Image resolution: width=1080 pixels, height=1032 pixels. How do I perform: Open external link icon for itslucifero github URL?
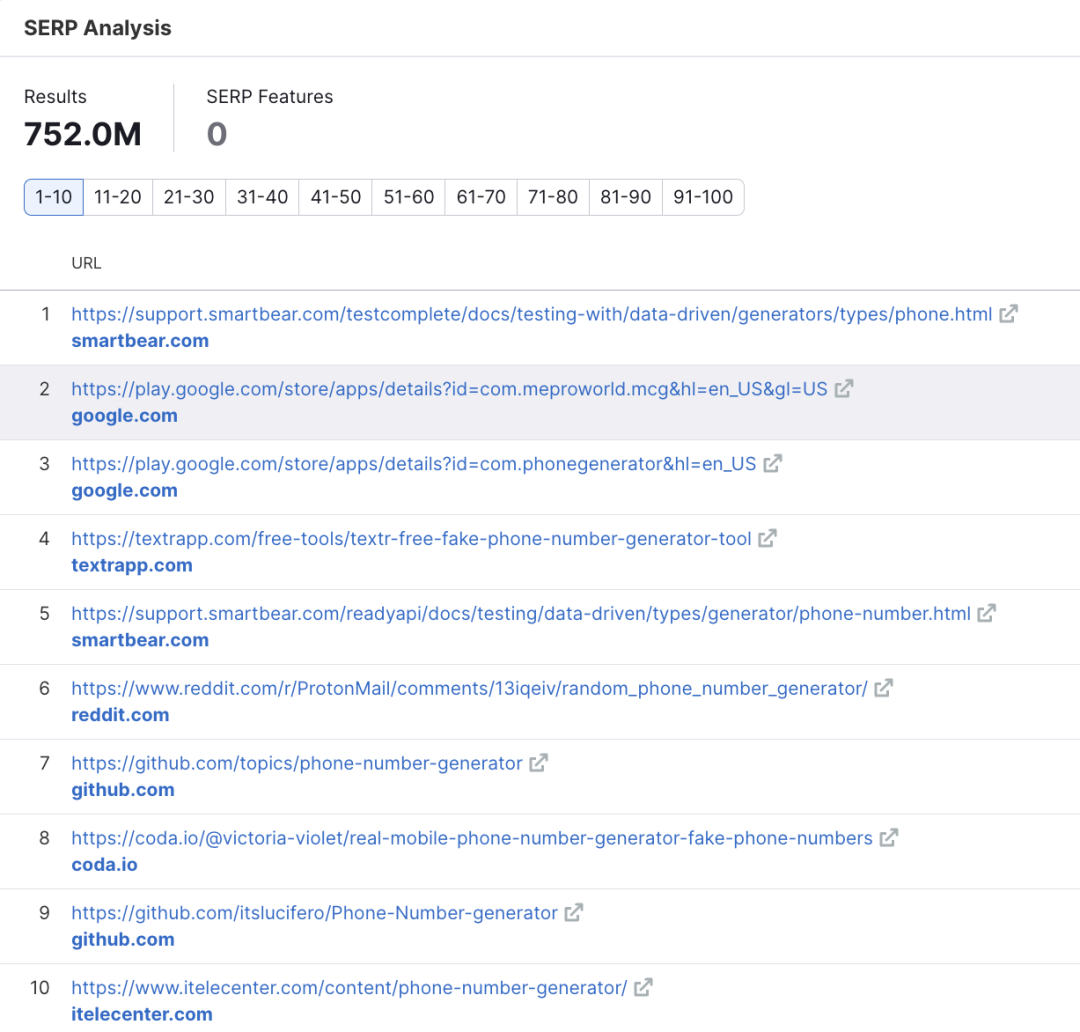[x=573, y=913]
